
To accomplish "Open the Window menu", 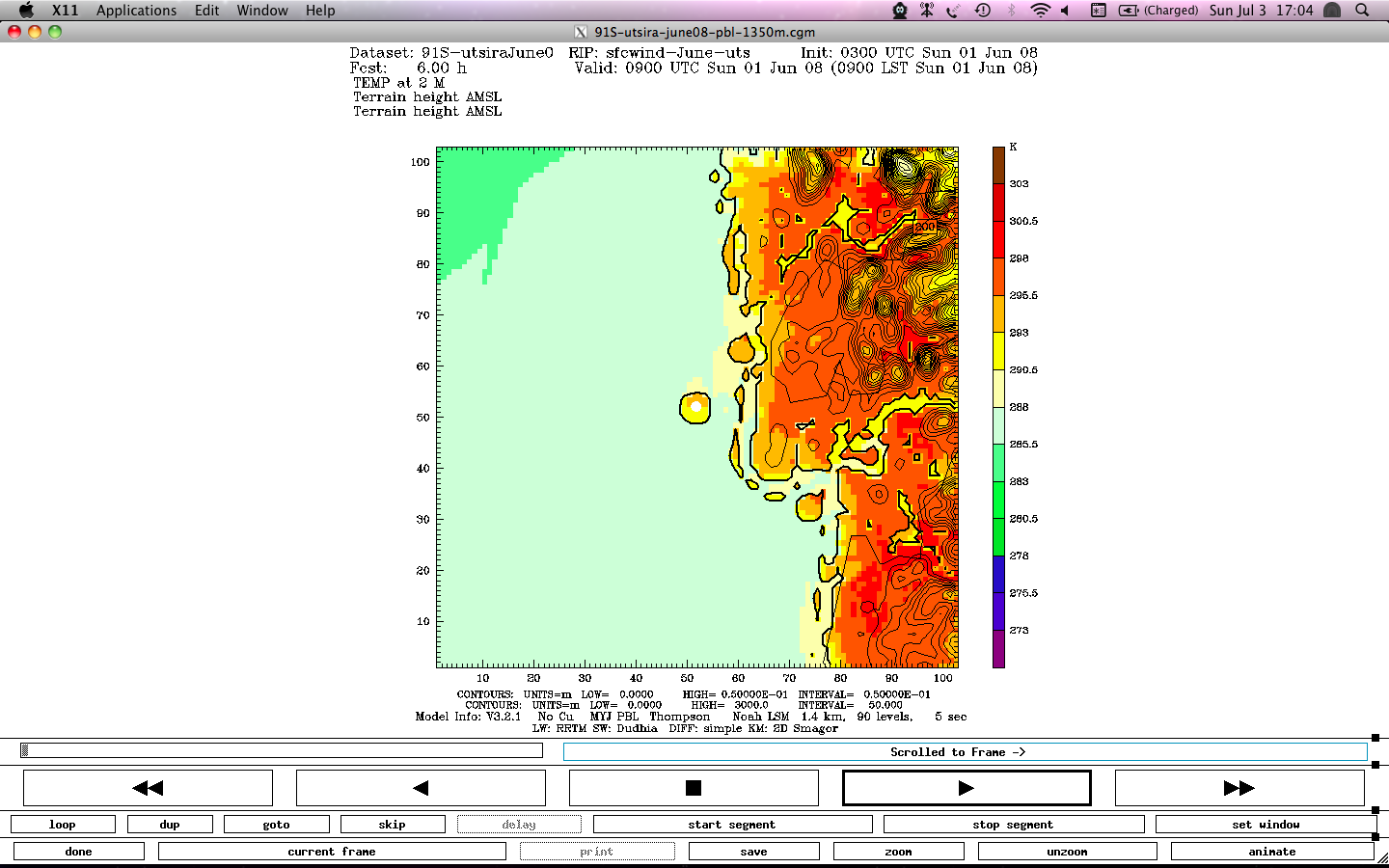I will [262, 11].
